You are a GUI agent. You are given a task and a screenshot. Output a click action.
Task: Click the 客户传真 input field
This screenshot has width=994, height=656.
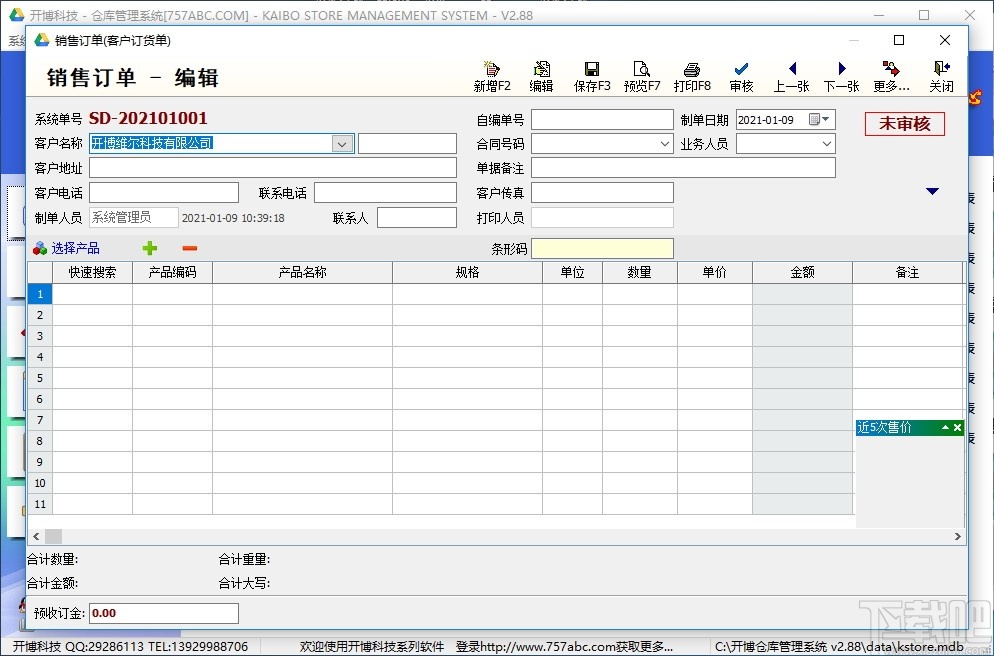[602, 193]
